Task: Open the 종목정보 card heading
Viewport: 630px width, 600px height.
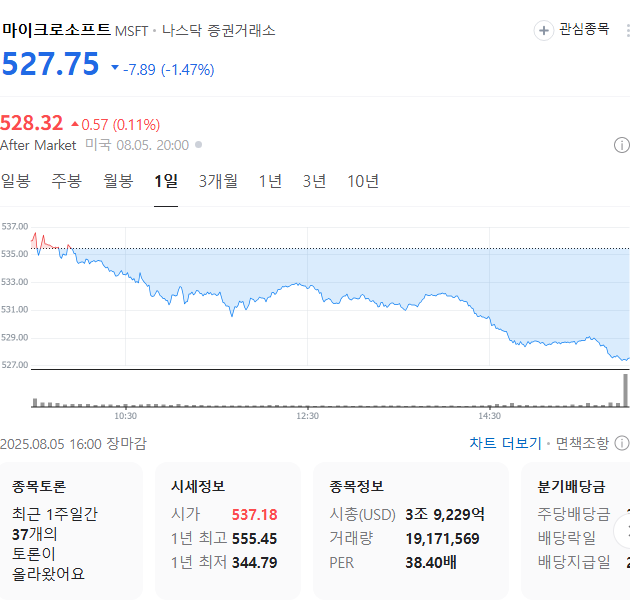Action: tap(356, 486)
